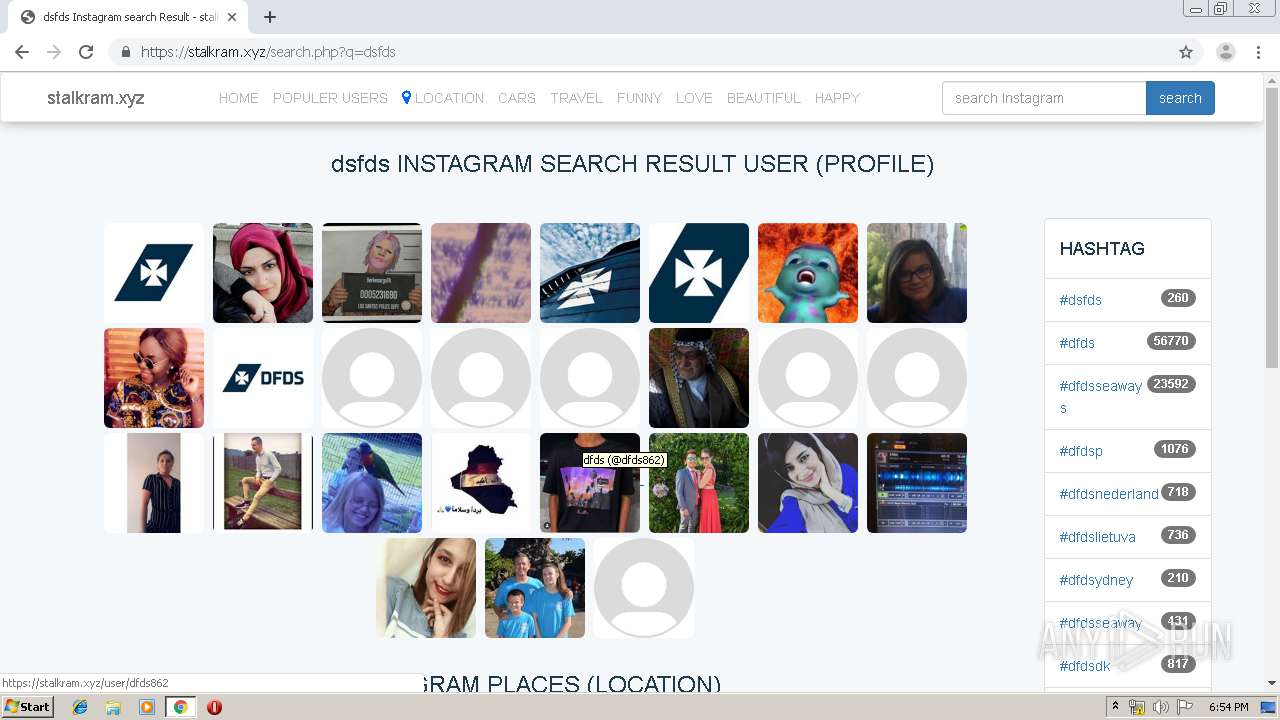Open the system tray volume control
Image resolution: width=1280 pixels, height=720 pixels.
coord(1161,707)
